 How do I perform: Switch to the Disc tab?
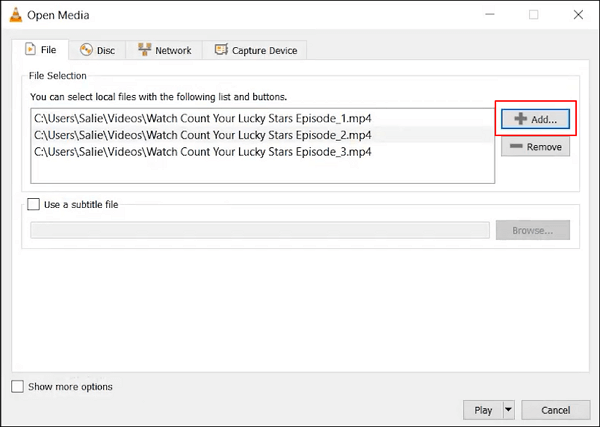pyautogui.click(x=98, y=50)
